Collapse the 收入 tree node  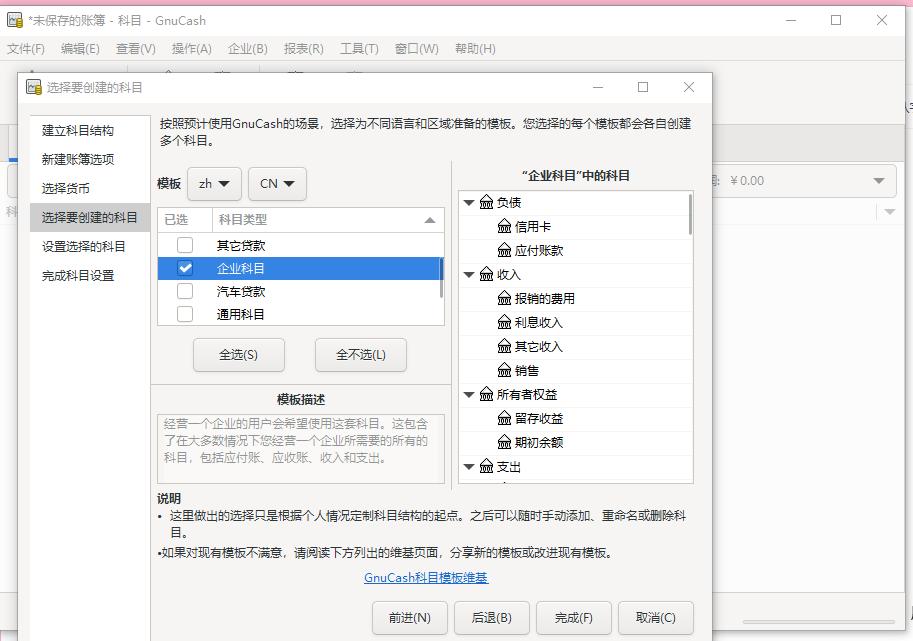[x=469, y=275]
